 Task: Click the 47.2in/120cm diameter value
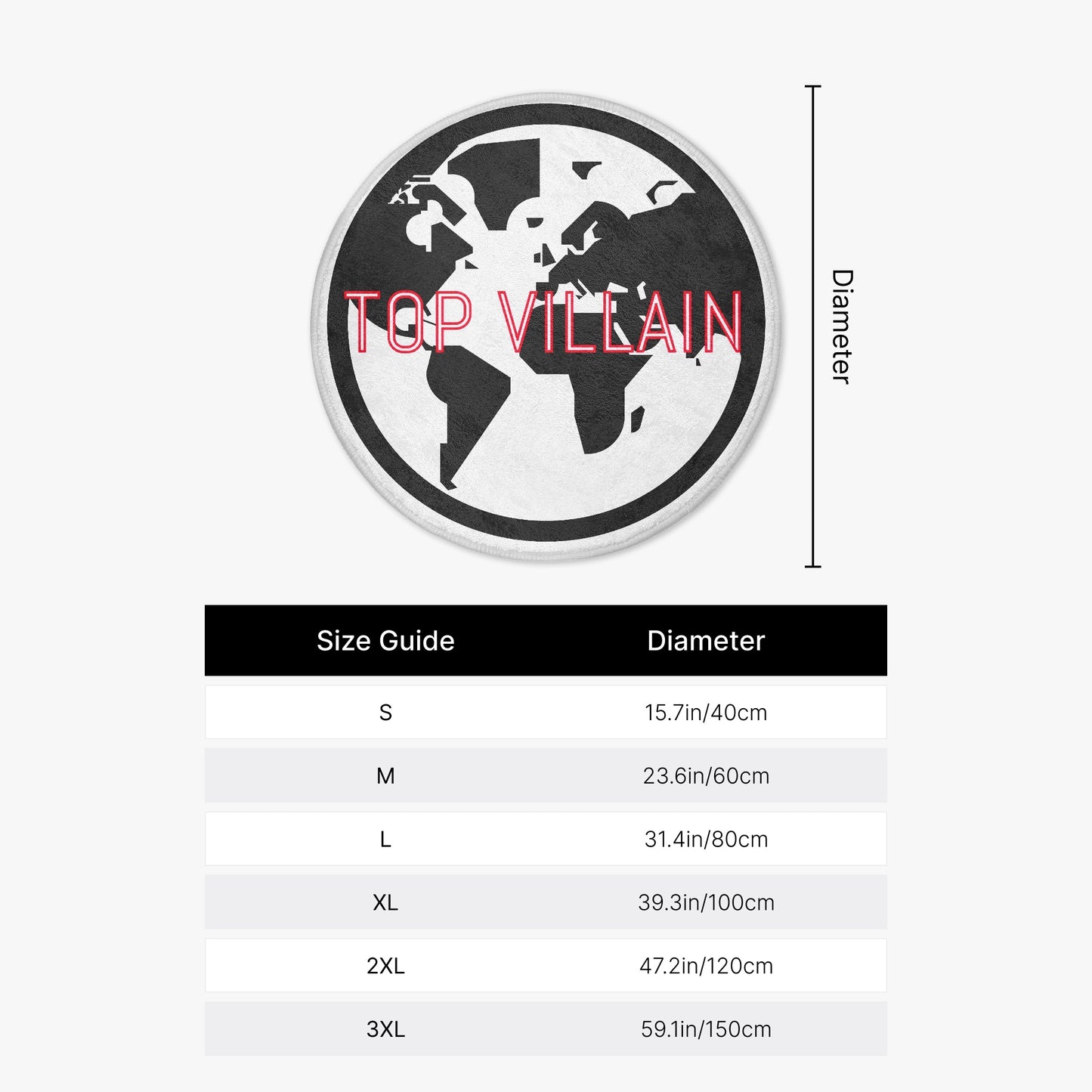point(706,966)
